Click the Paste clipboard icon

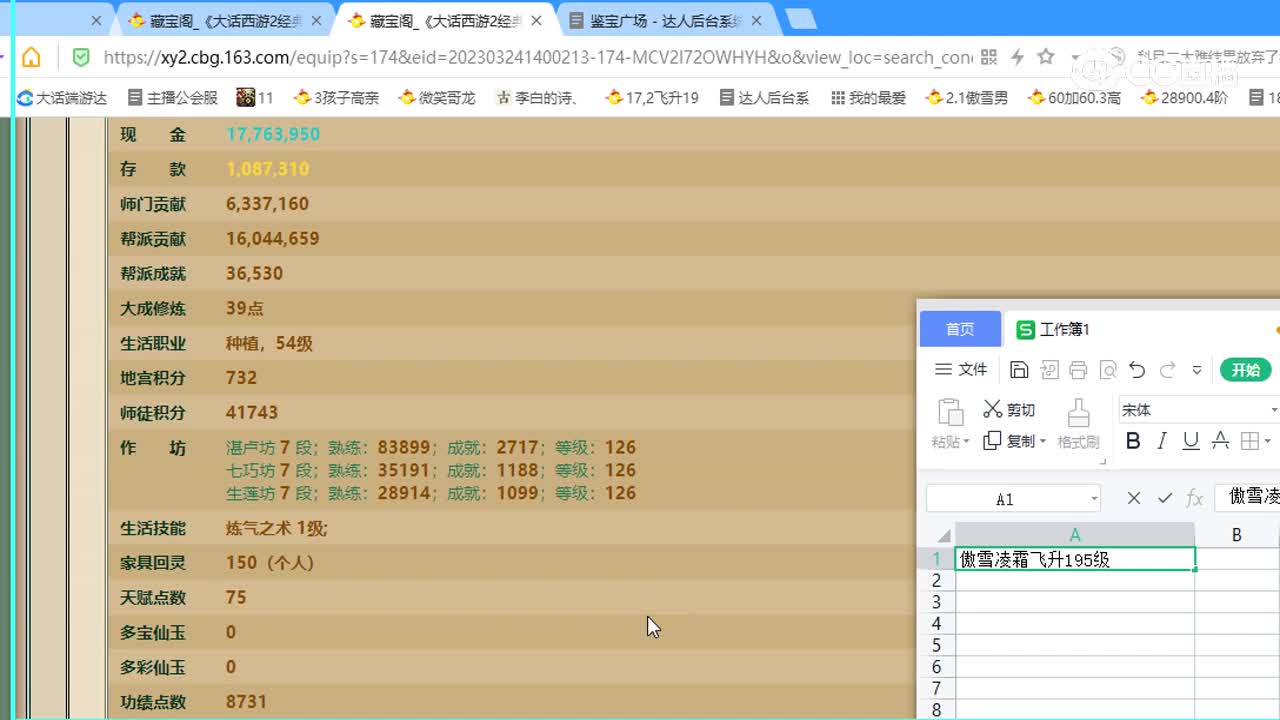[x=949, y=412]
